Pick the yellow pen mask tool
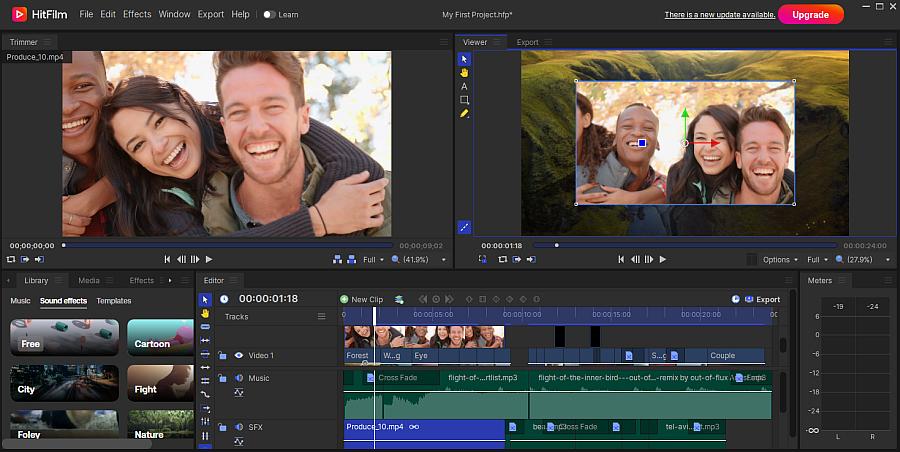 [x=464, y=114]
